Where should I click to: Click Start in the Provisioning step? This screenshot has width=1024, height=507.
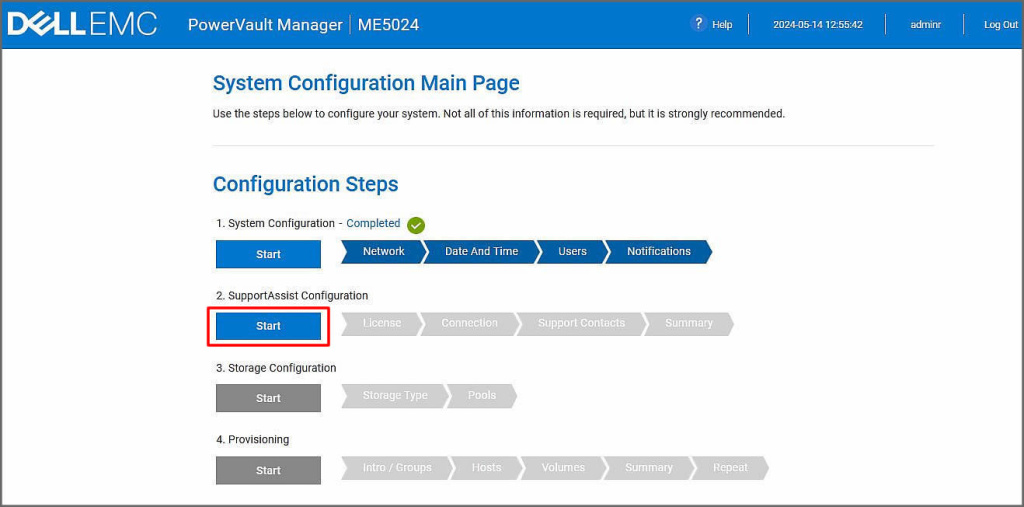pyautogui.click(x=268, y=470)
